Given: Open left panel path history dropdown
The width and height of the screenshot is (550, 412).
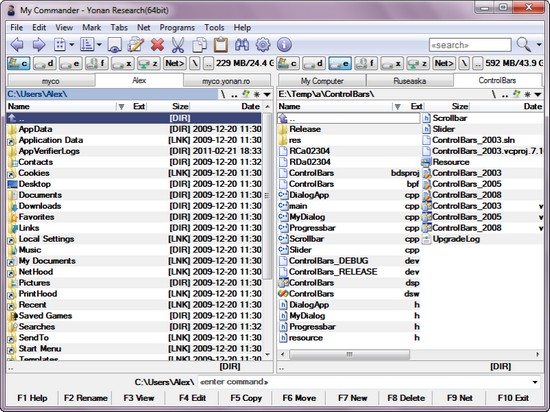Looking at the screenshot, I should pyautogui.click(x=267, y=94).
